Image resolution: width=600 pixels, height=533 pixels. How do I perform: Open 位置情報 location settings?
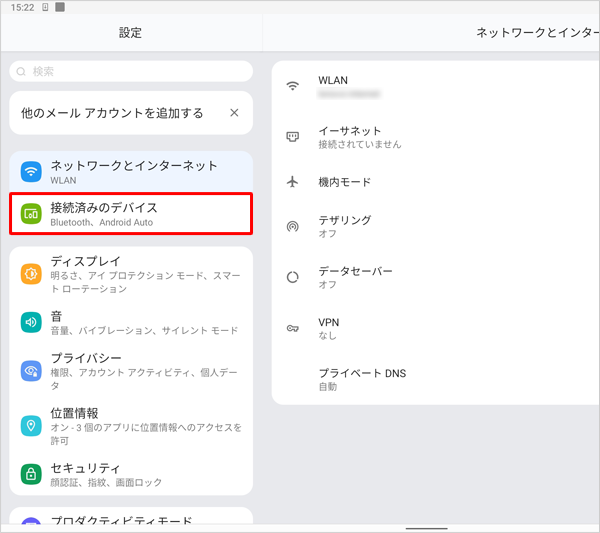[x=131, y=425]
